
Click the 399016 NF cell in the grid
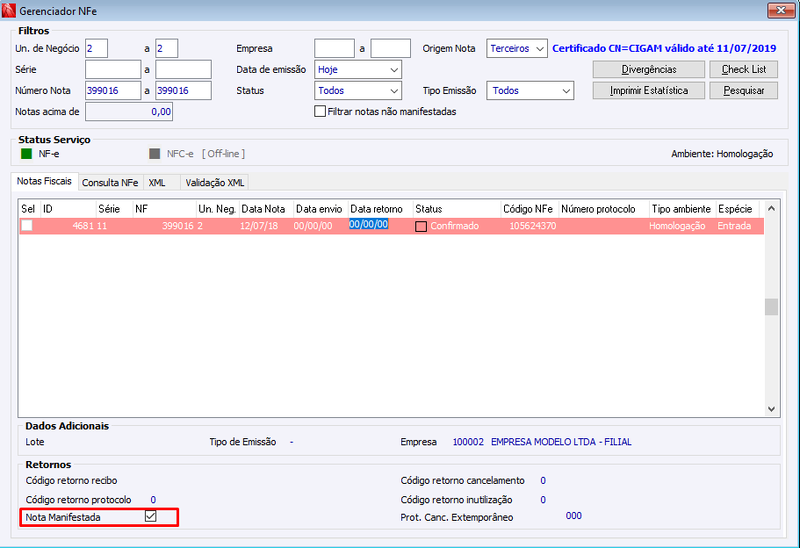pos(178,226)
